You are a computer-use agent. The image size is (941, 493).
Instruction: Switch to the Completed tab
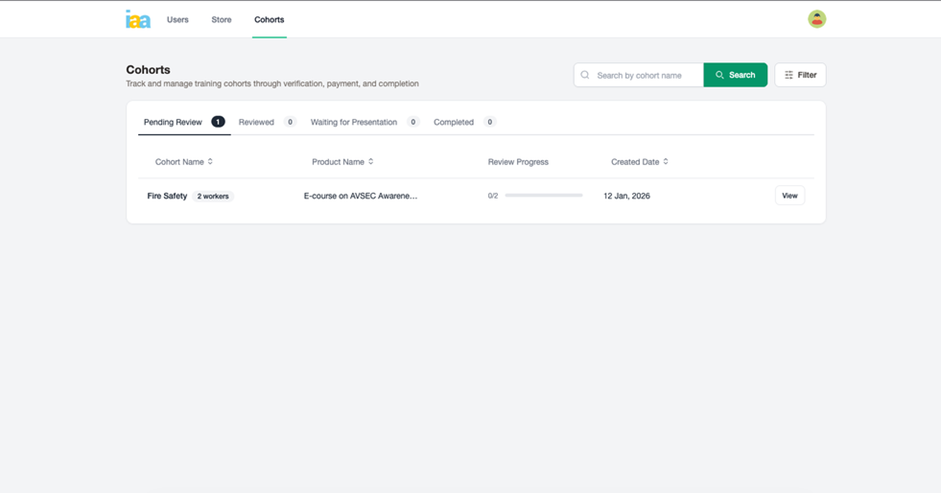(x=453, y=122)
